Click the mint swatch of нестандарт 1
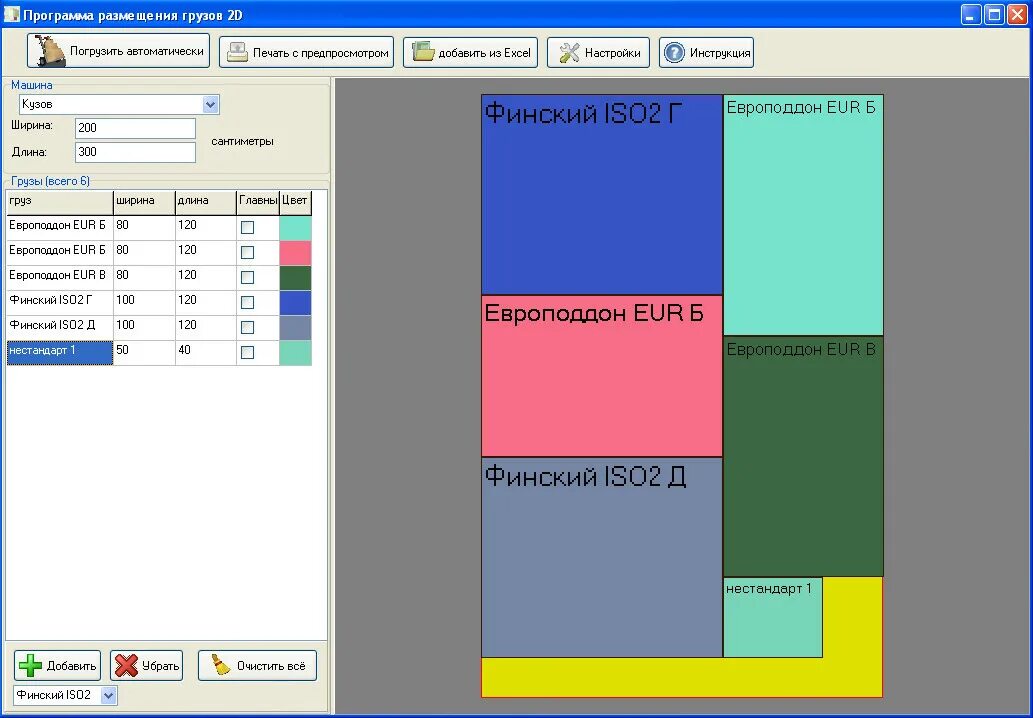This screenshot has height=718, width=1033. pyautogui.click(x=295, y=353)
